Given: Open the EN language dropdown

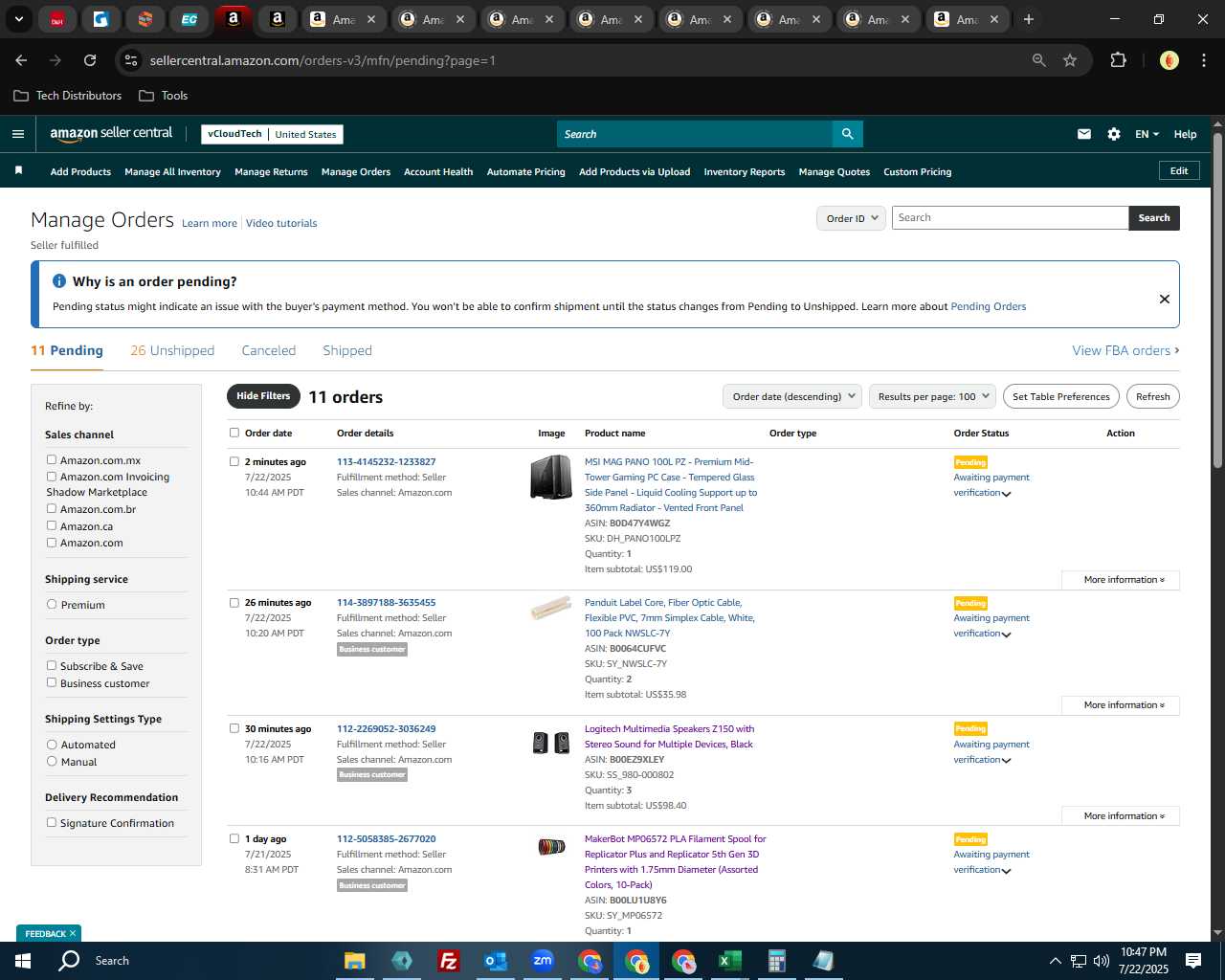Looking at the screenshot, I should pos(1147,134).
